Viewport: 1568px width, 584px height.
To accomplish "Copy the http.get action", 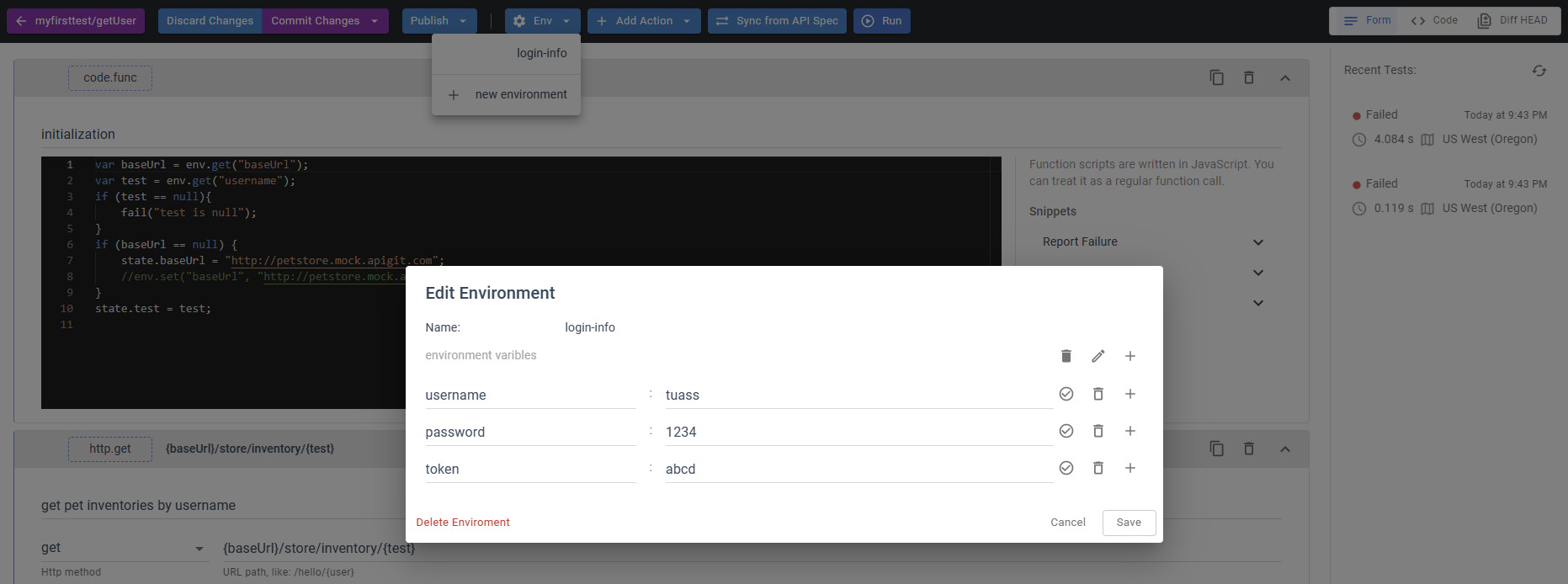I will pos(1216,449).
